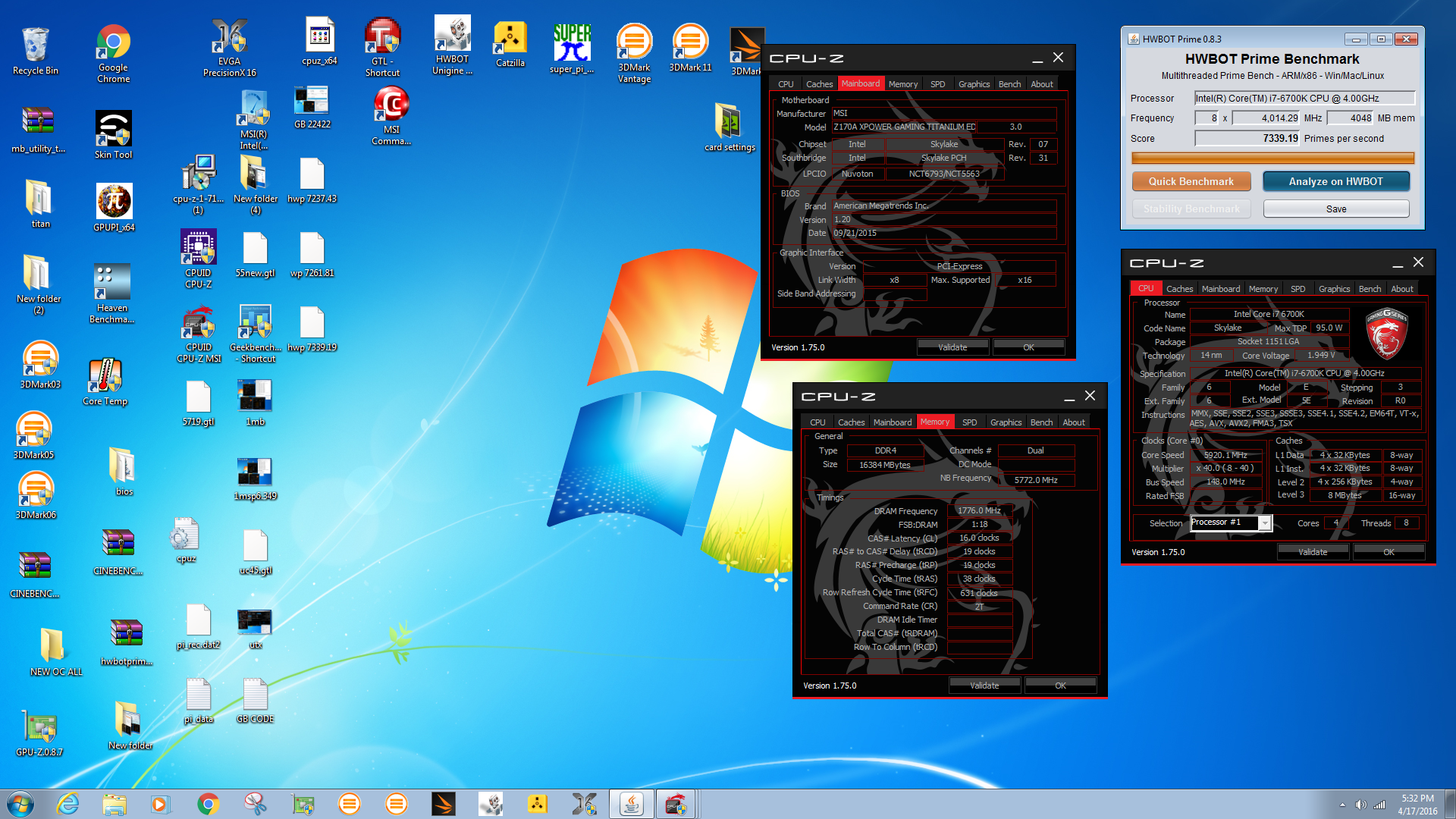
Task: Open the GTL Shortcut desktop icon
Action: (382, 48)
